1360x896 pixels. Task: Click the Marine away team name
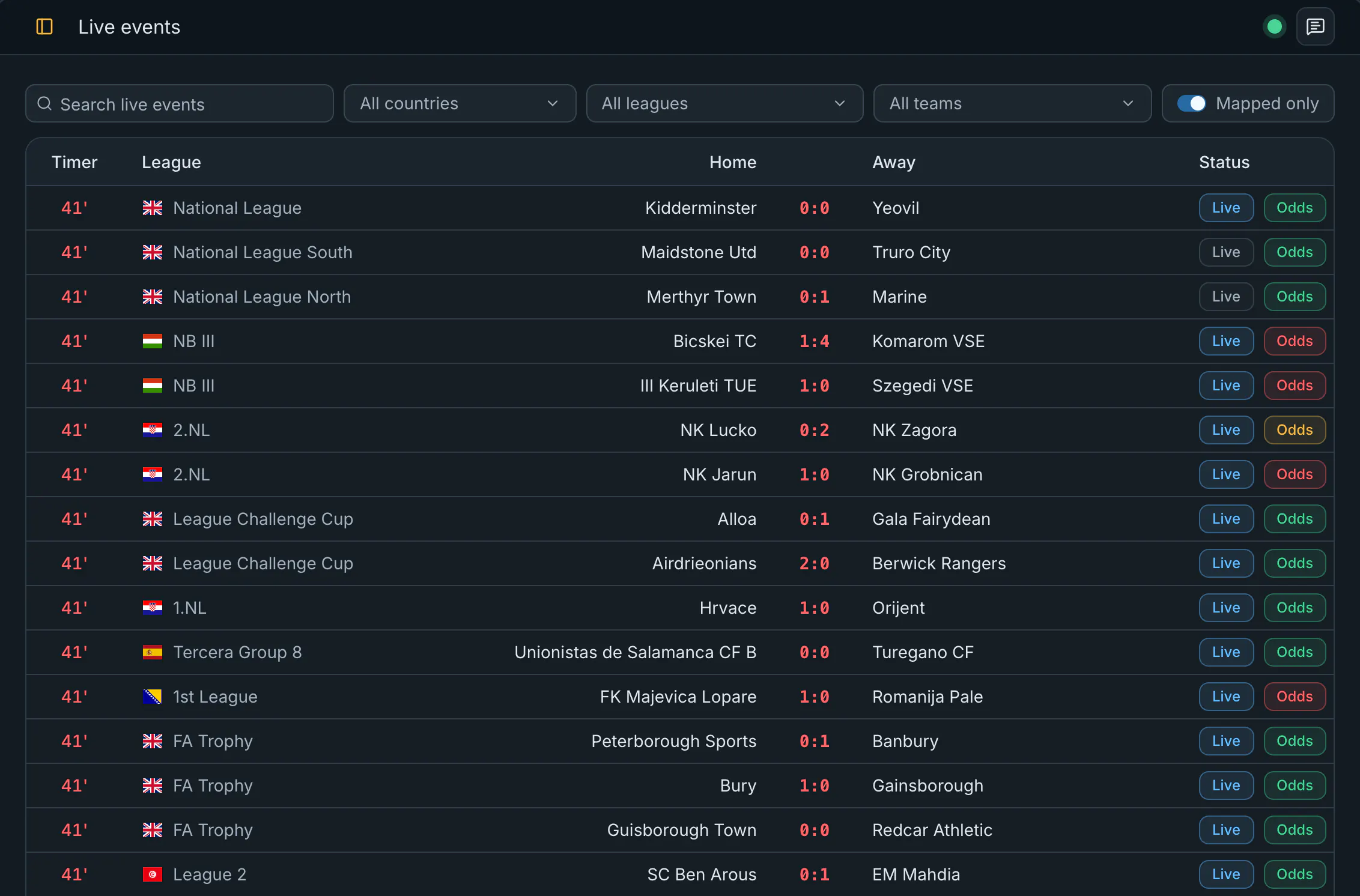899,297
